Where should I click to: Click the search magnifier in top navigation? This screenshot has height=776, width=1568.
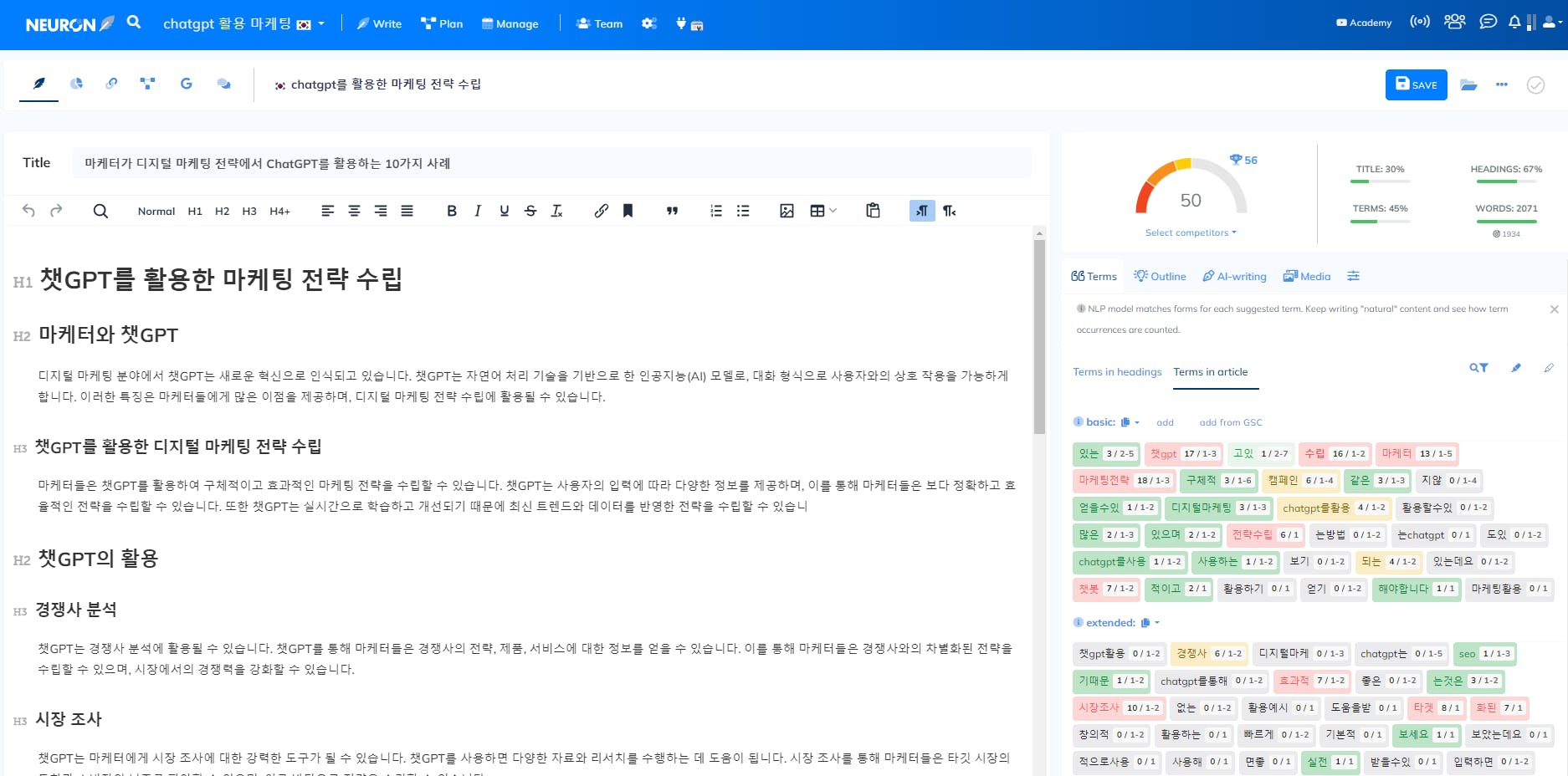(x=134, y=23)
